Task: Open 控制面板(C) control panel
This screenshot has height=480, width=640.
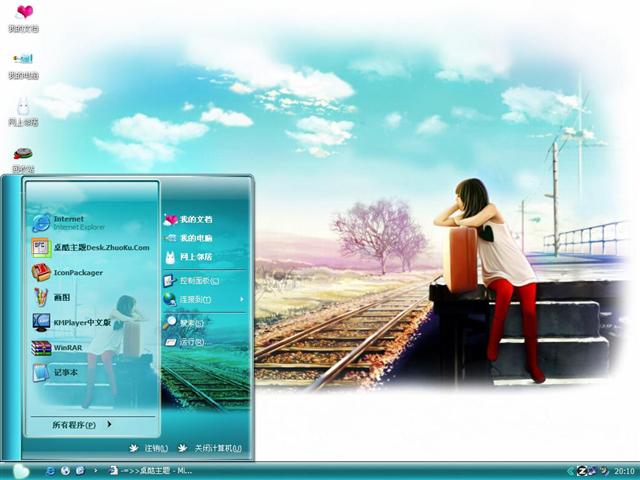Action: point(191,281)
